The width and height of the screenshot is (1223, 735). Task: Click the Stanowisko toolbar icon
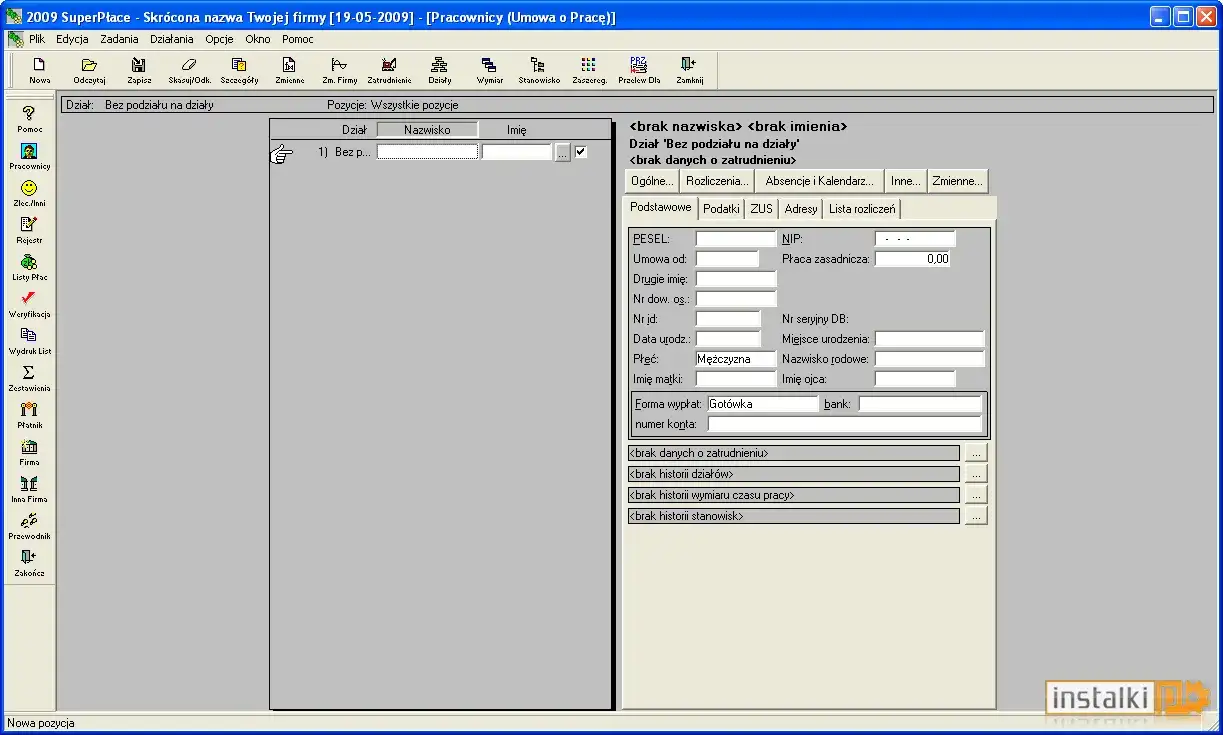pyautogui.click(x=539, y=69)
